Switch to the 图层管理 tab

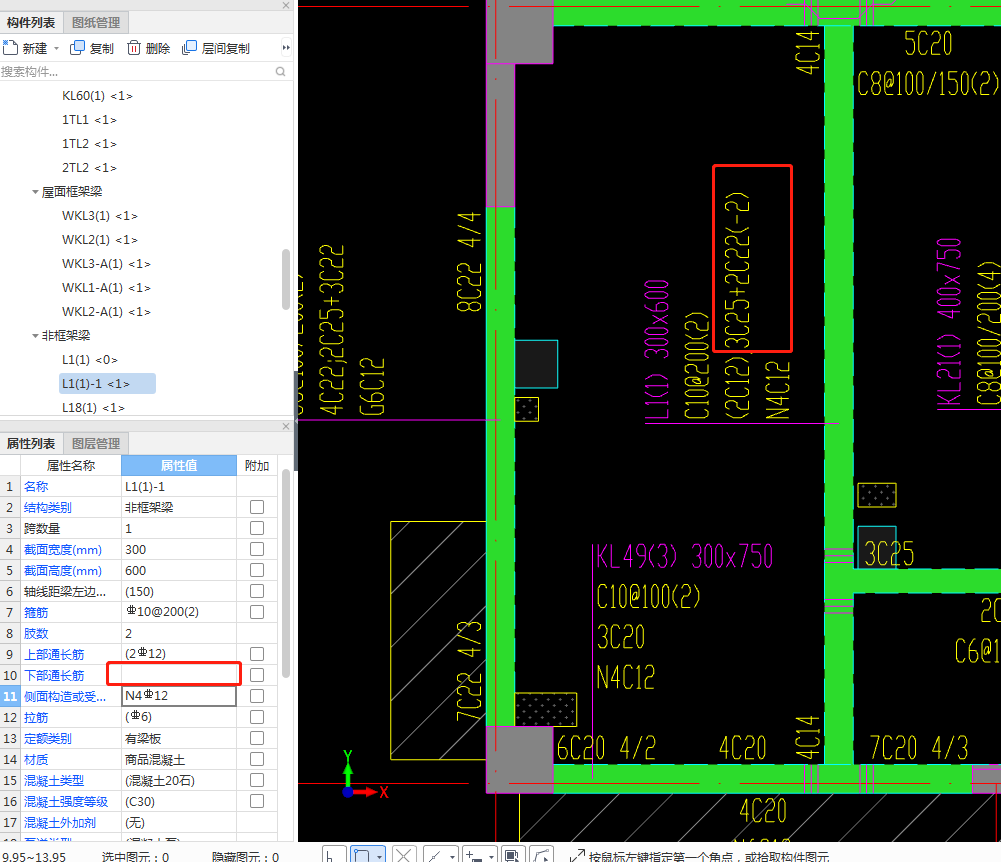pyautogui.click(x=96, y=443)
